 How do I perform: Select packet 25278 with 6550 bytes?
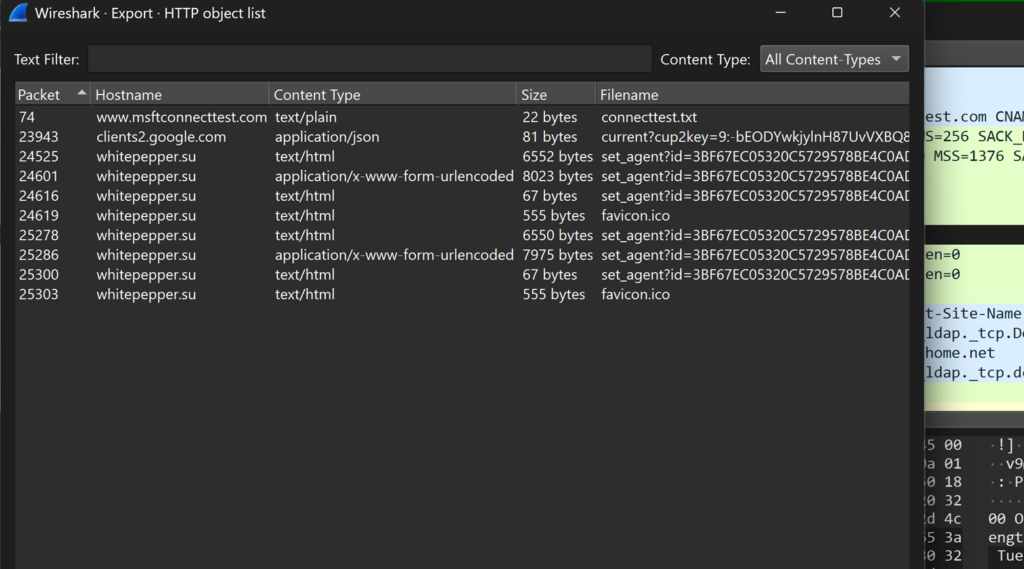tap(300, 235)
